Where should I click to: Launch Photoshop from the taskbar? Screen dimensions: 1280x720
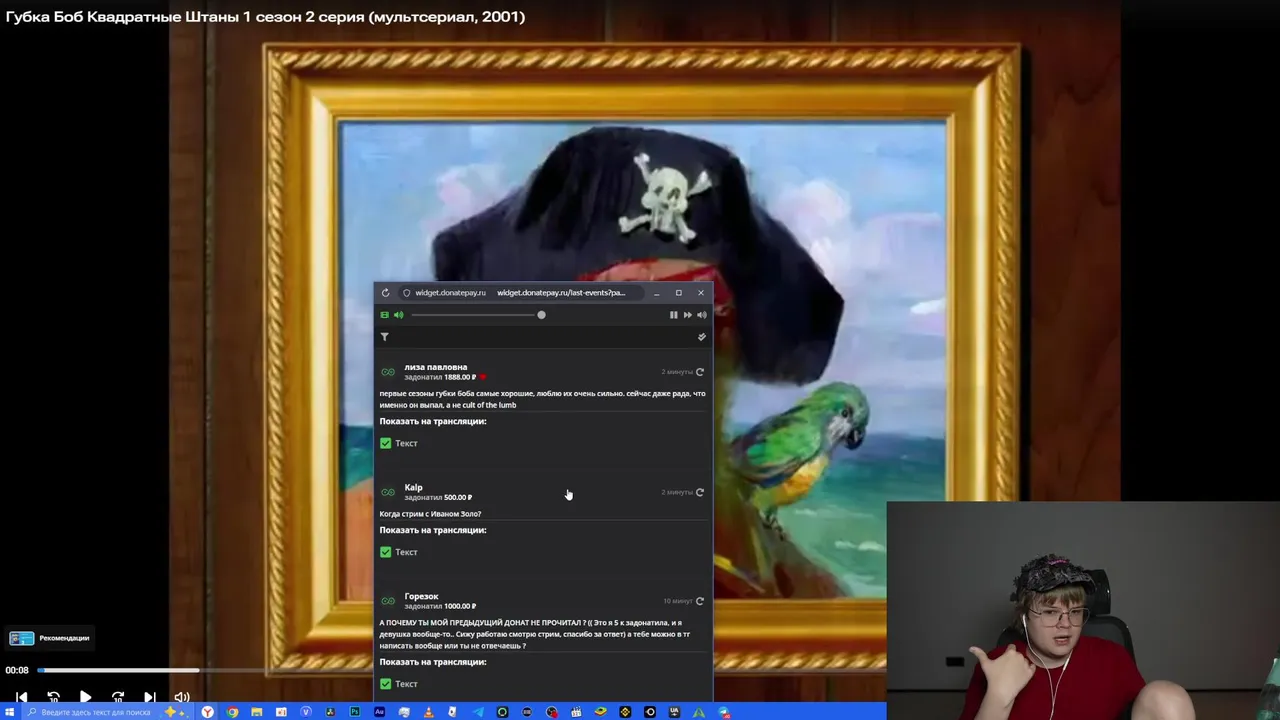point(355,712)
